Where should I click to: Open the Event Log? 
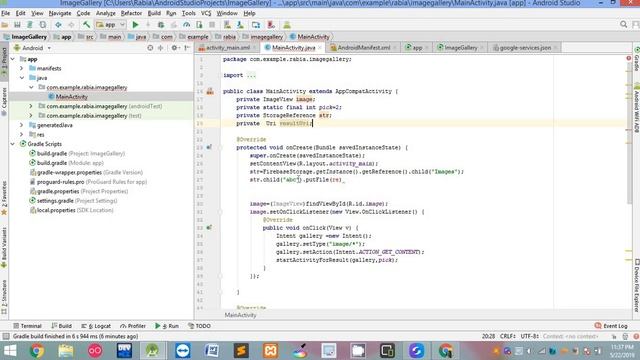611,326
